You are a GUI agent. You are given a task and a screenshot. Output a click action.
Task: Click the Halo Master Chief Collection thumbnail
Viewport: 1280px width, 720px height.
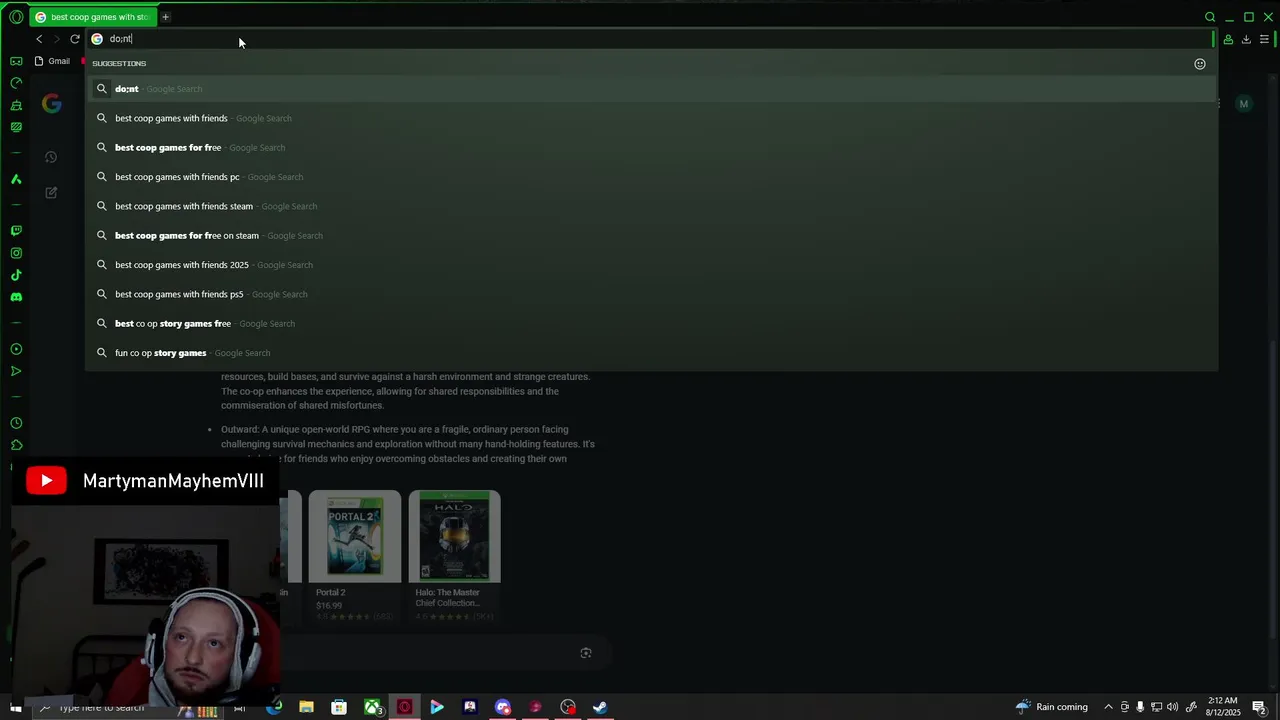[x=454, y=536]
